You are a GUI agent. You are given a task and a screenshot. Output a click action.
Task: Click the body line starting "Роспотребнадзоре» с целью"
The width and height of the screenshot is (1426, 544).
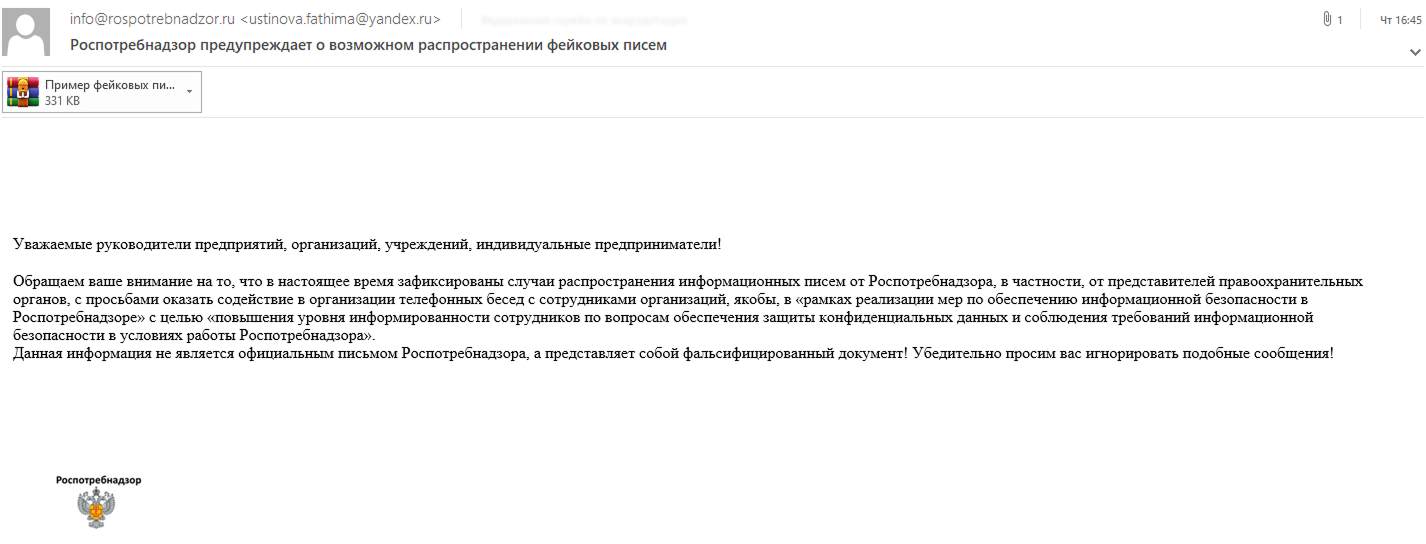click(x=662, y=318)
